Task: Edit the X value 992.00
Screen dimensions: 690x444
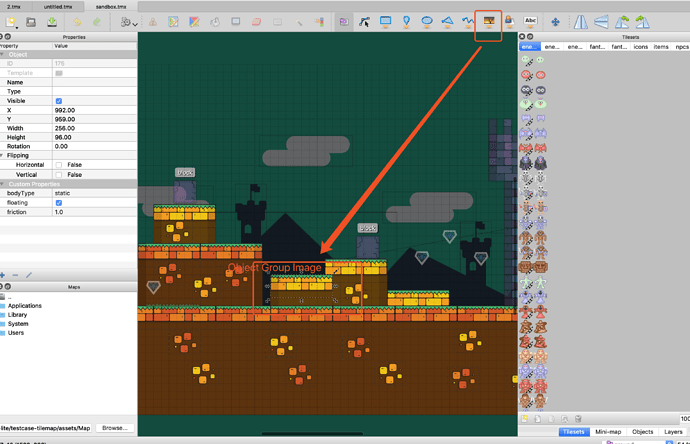Action: (x=95, y=110)
